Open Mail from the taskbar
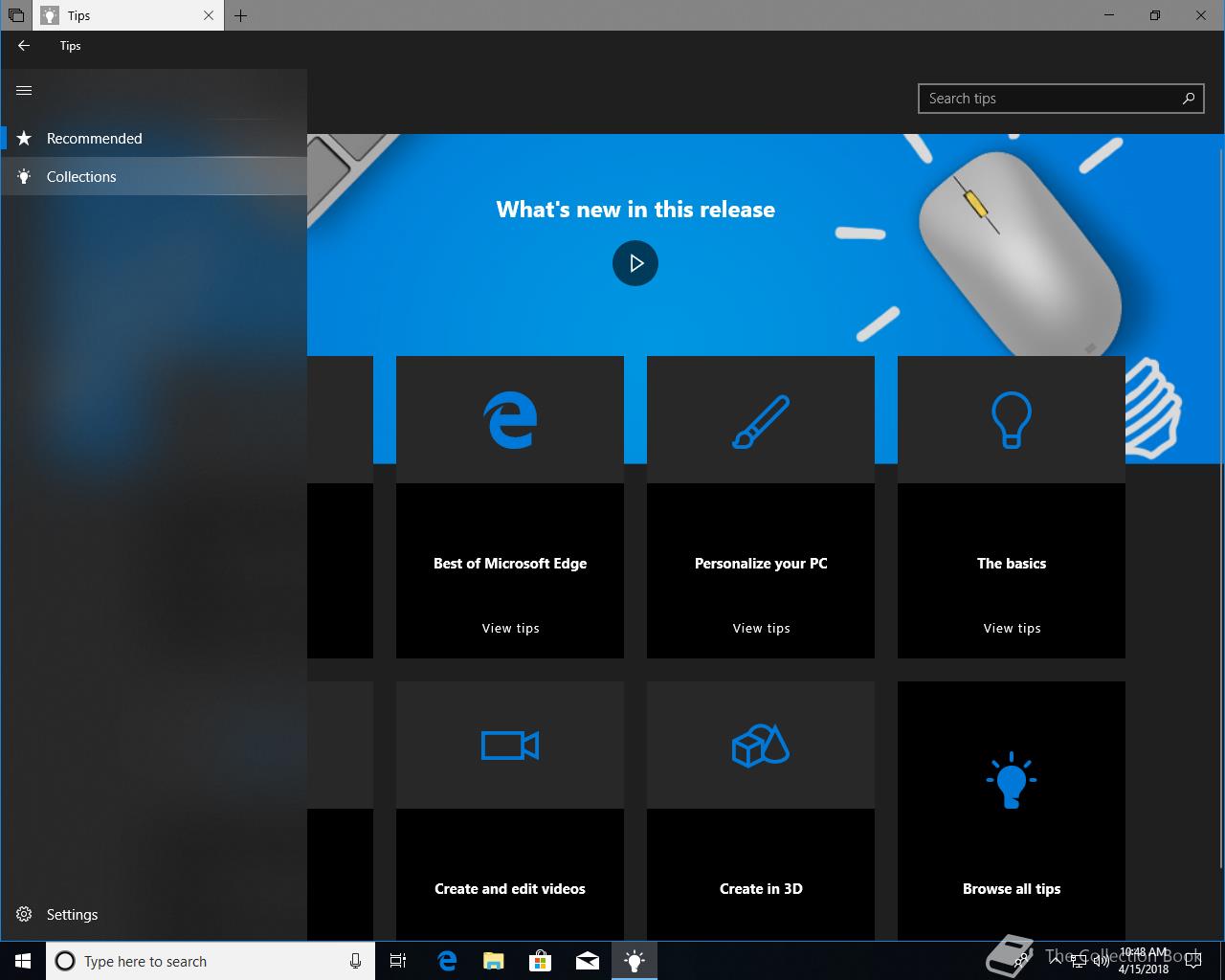Screen dimensions: 1225x980 (587, 961)
